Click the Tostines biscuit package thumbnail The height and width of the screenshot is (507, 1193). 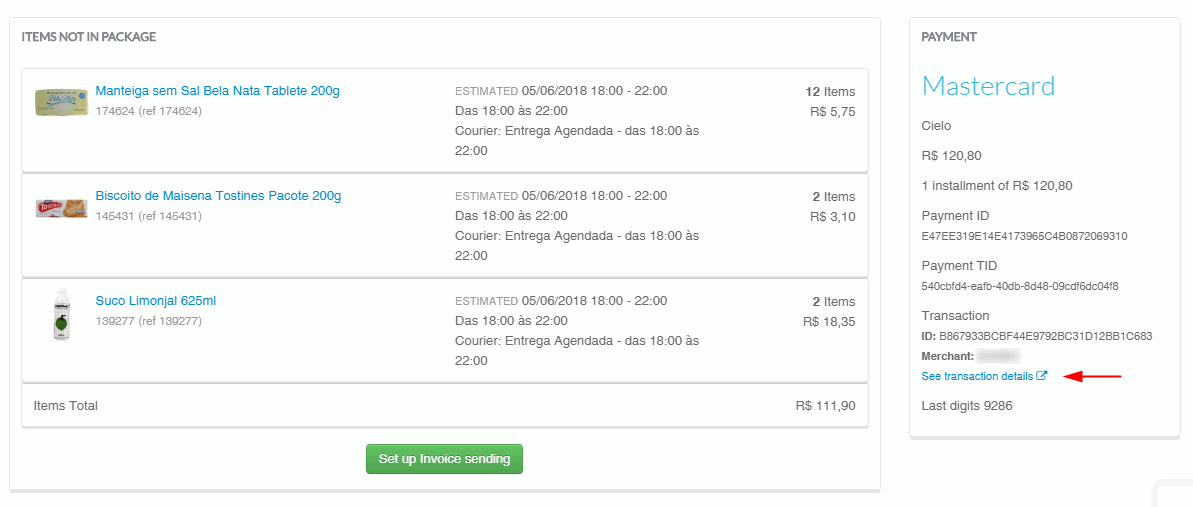61,207
